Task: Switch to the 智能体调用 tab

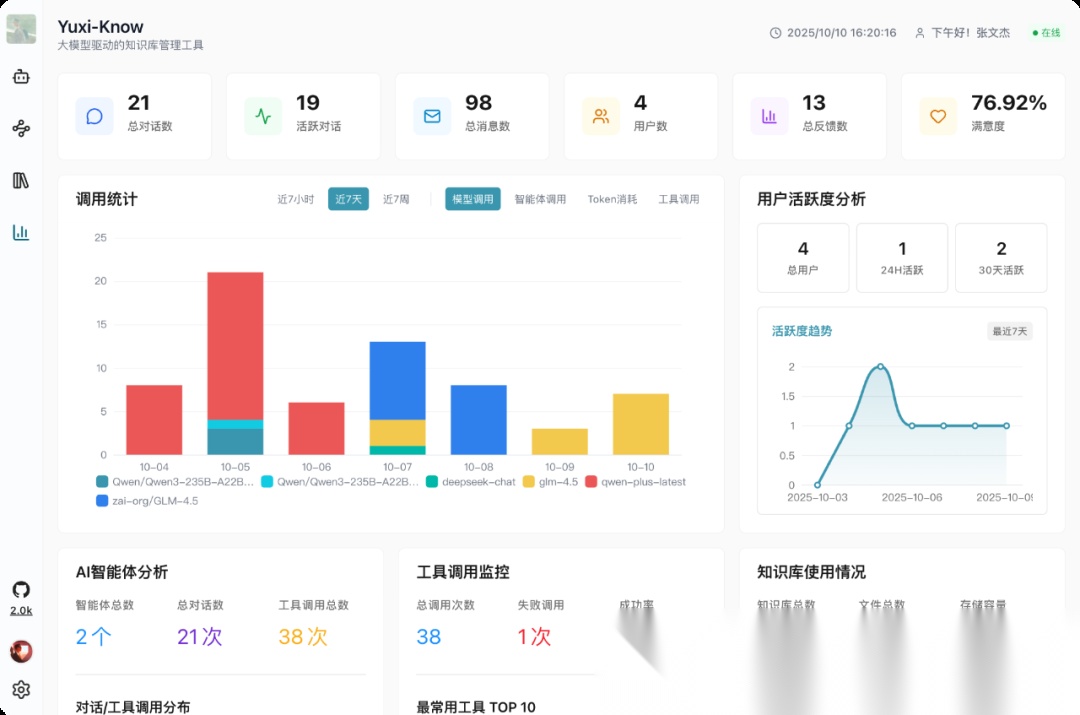Action: 539,199
